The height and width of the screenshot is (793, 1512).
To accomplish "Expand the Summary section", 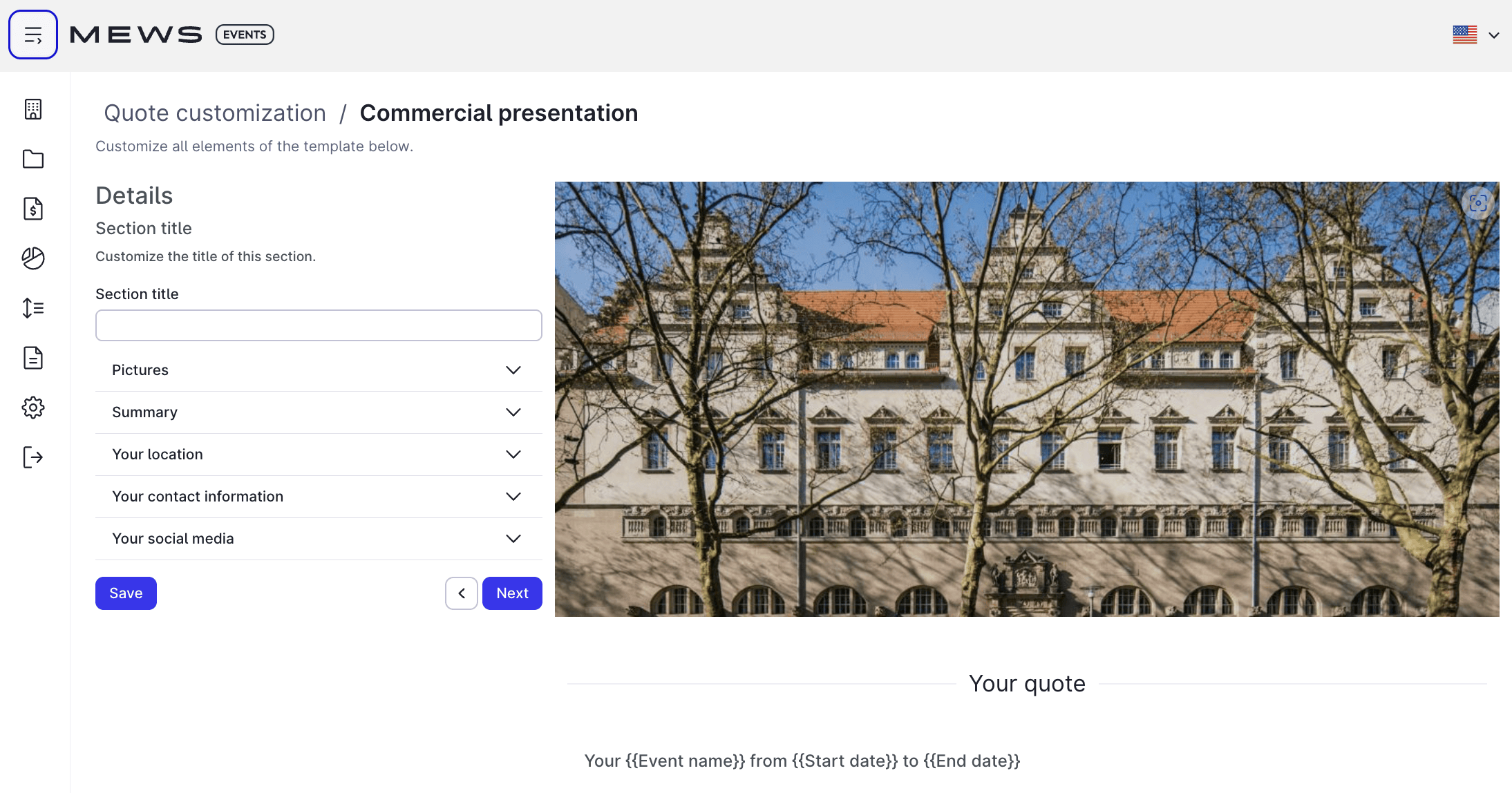I will pos(318,412).
